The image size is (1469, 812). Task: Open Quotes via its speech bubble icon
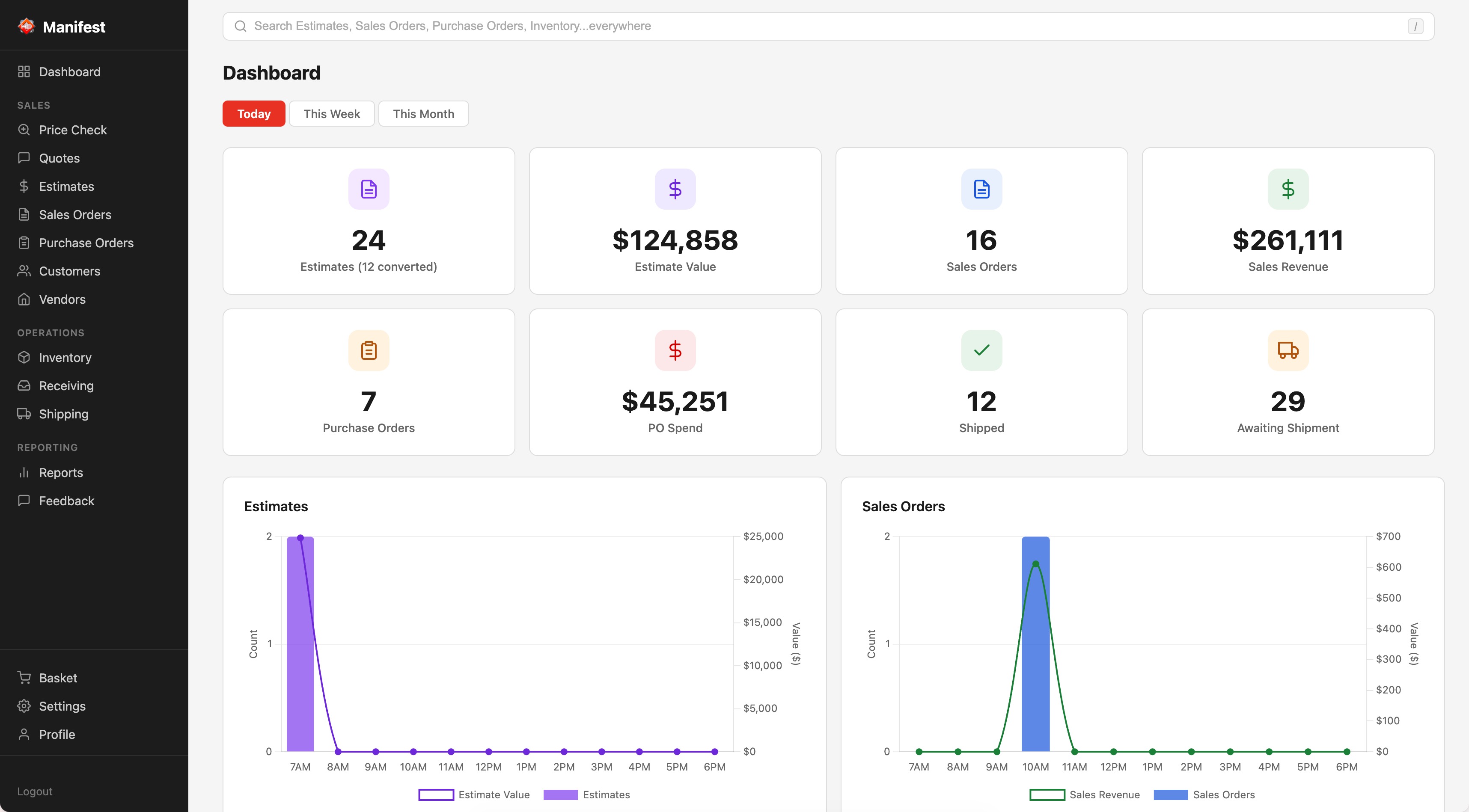(24, 158)
